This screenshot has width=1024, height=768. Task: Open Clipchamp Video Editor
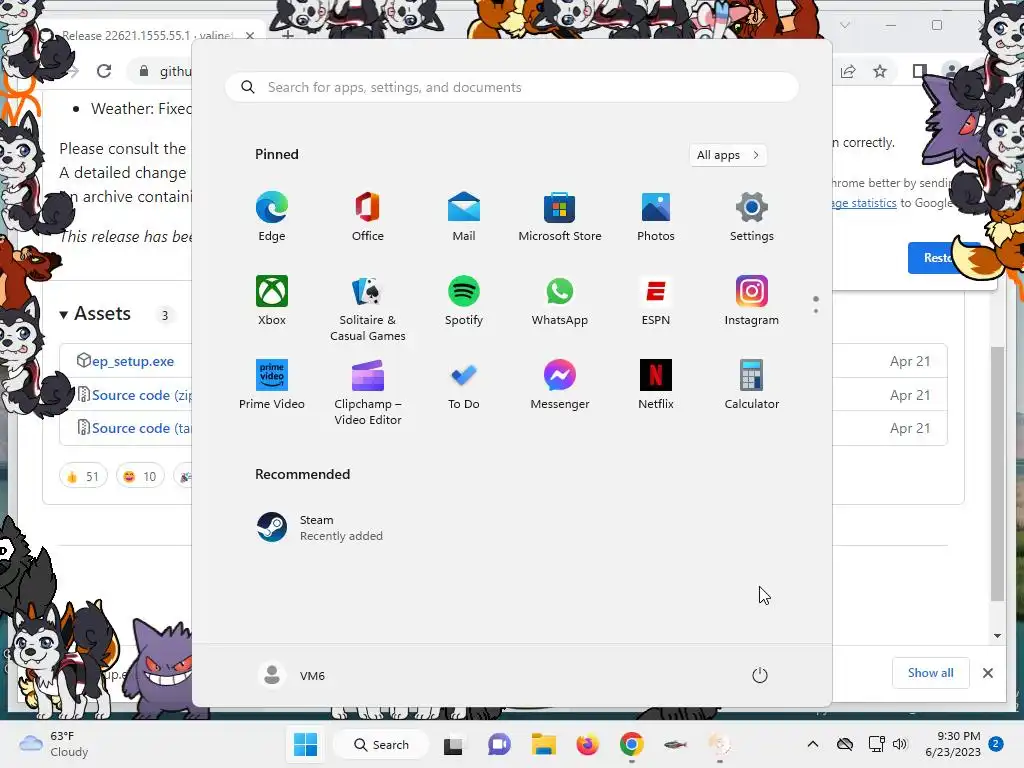[x=368, y=392]
